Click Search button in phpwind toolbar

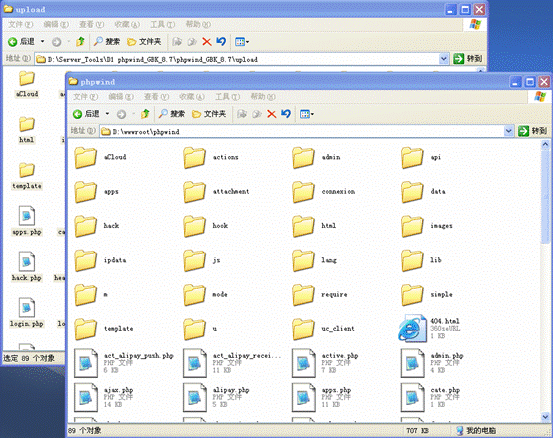[x=172, y=114]
